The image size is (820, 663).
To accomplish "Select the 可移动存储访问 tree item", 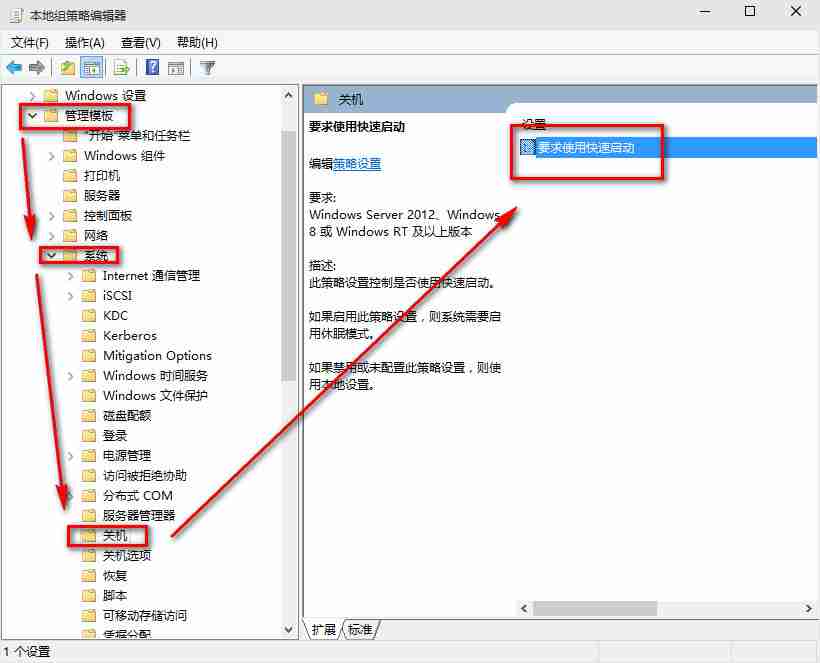I will pos(145,615).
